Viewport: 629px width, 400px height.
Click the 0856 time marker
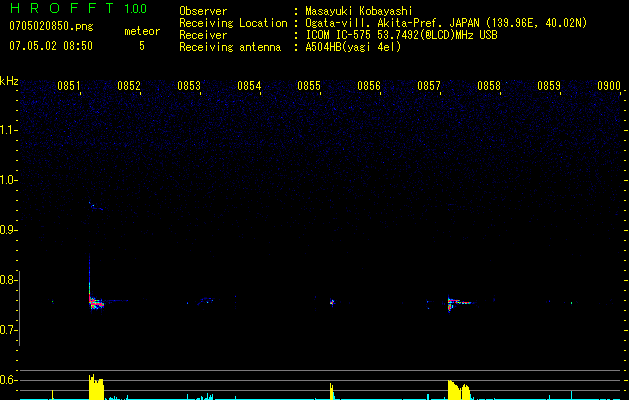coord(369,86)
